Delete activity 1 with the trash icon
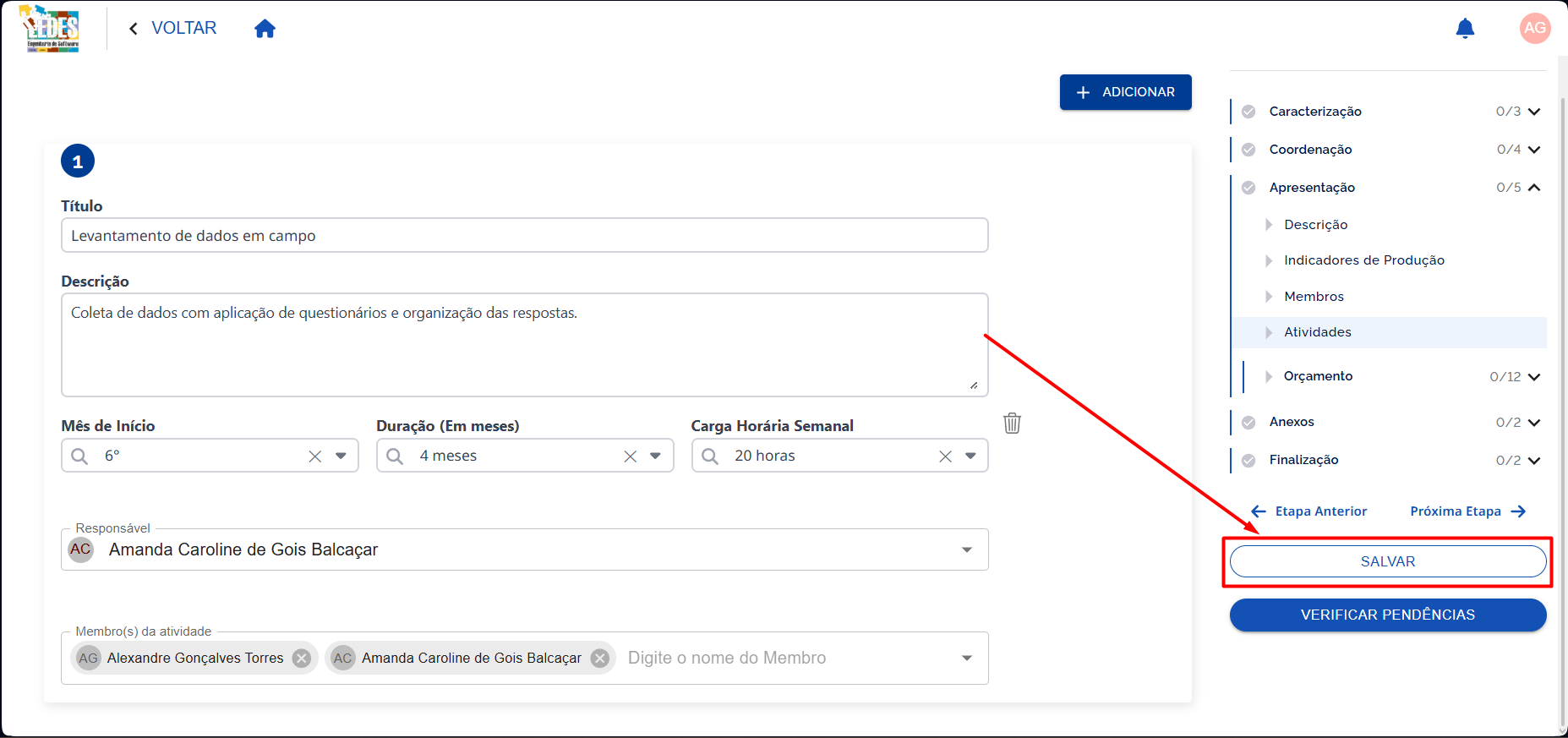 (x=1012, y=423)
